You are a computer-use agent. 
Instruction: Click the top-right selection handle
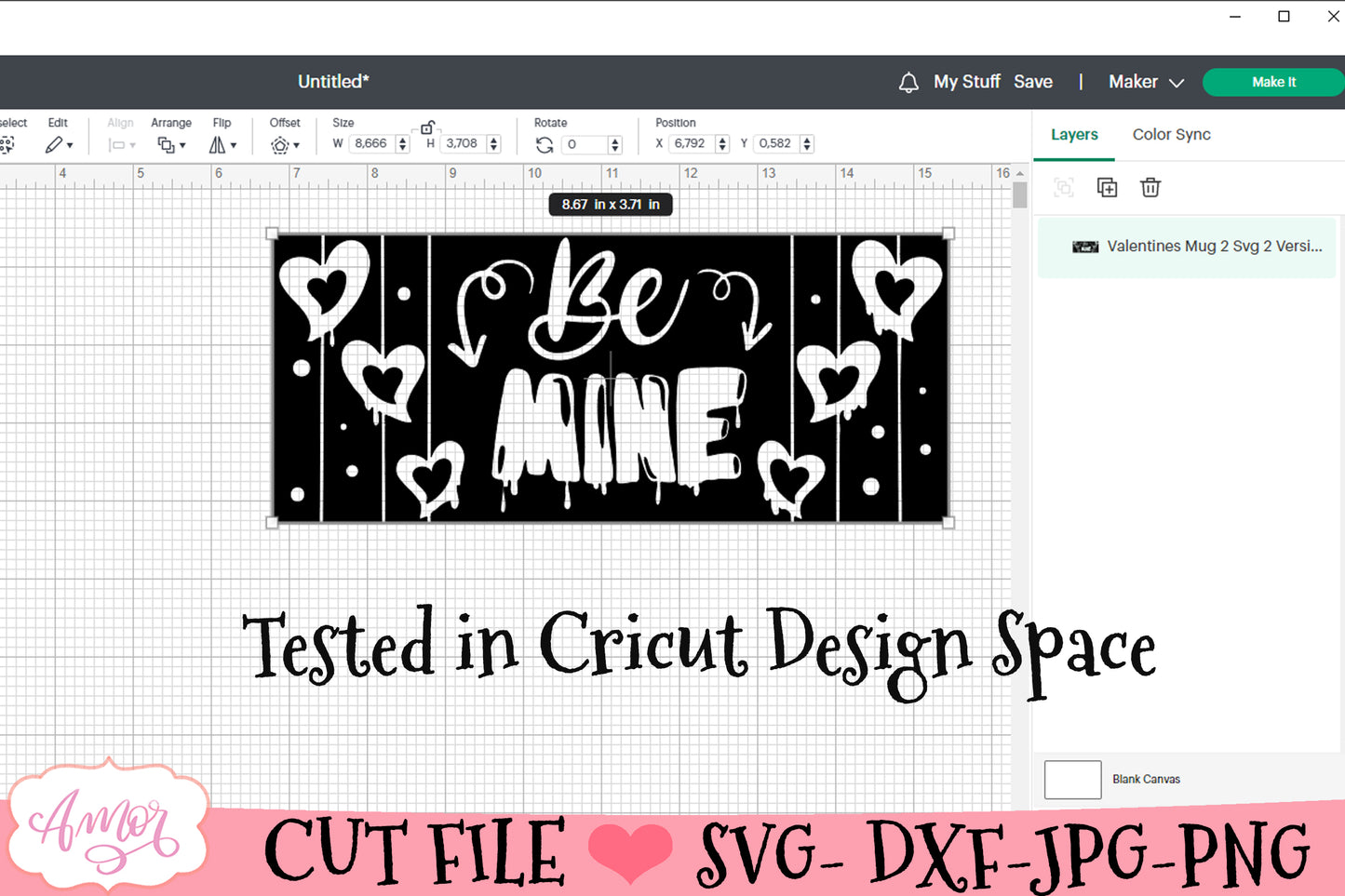[x=948, y=234]
